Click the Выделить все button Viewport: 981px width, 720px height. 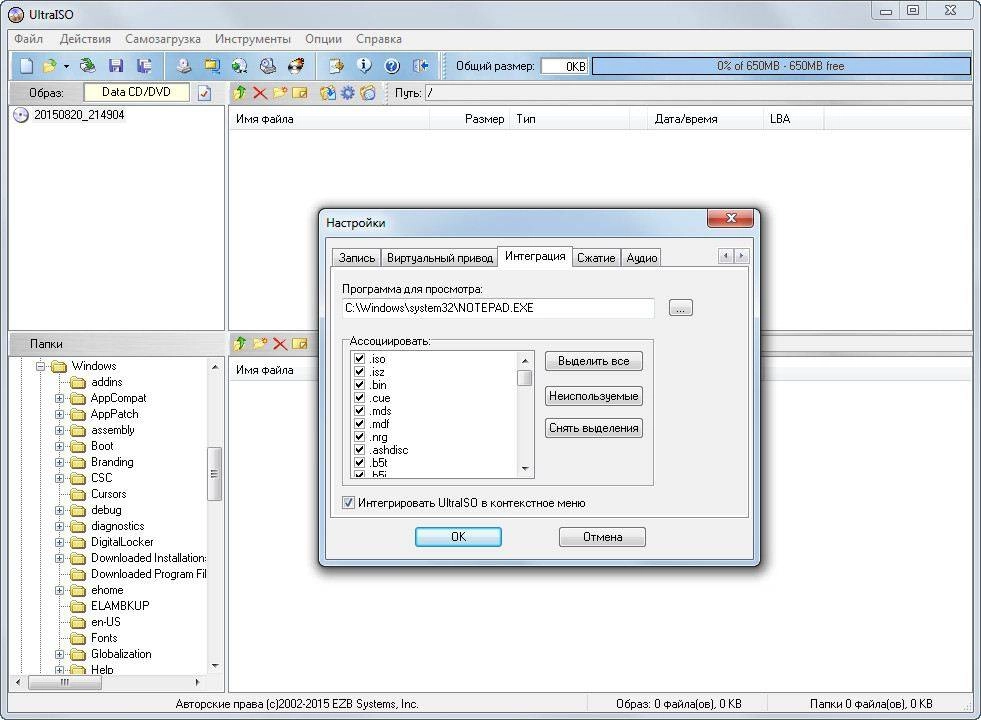(594, 361)
